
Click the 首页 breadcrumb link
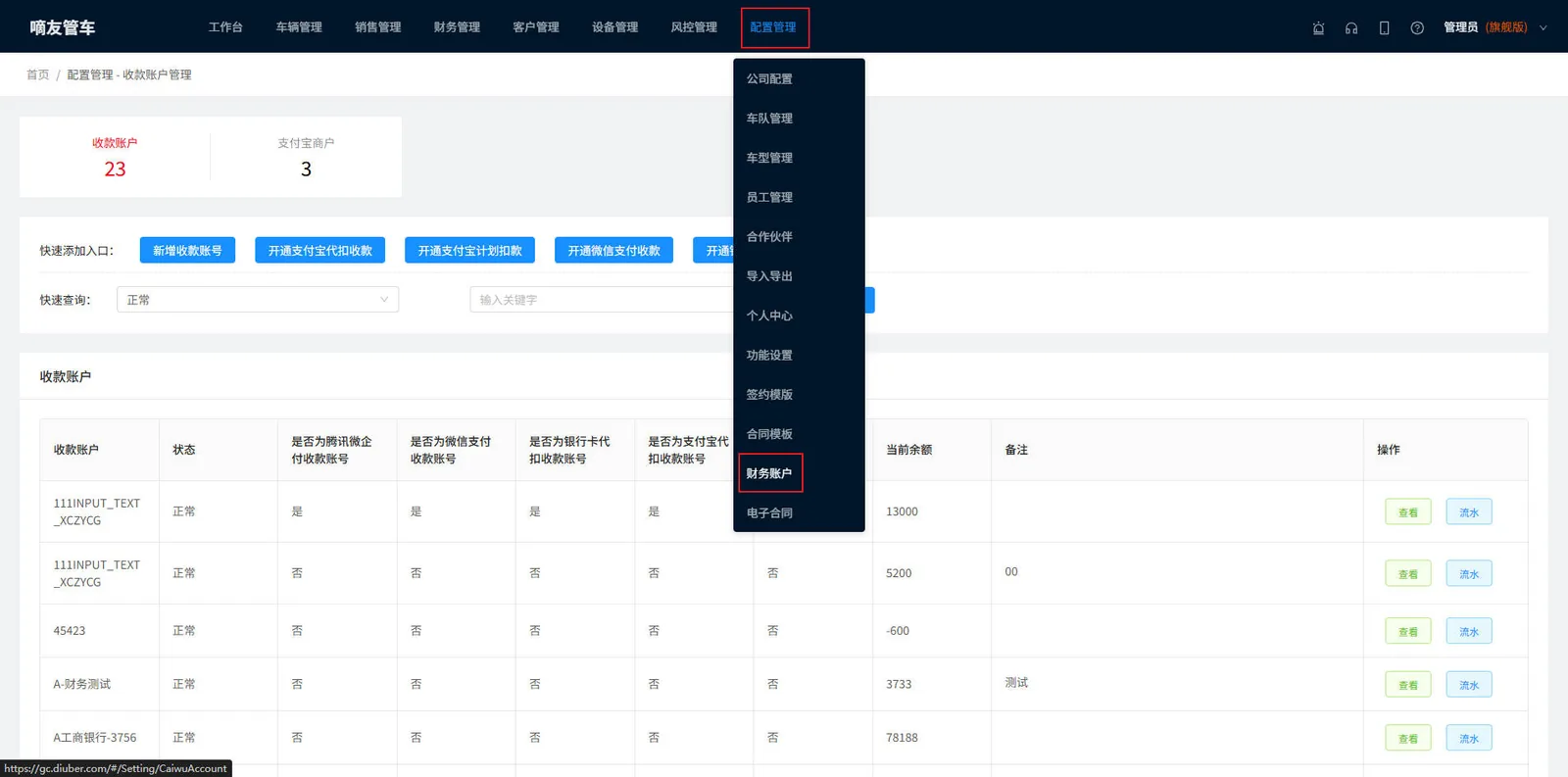coord(37,74)
